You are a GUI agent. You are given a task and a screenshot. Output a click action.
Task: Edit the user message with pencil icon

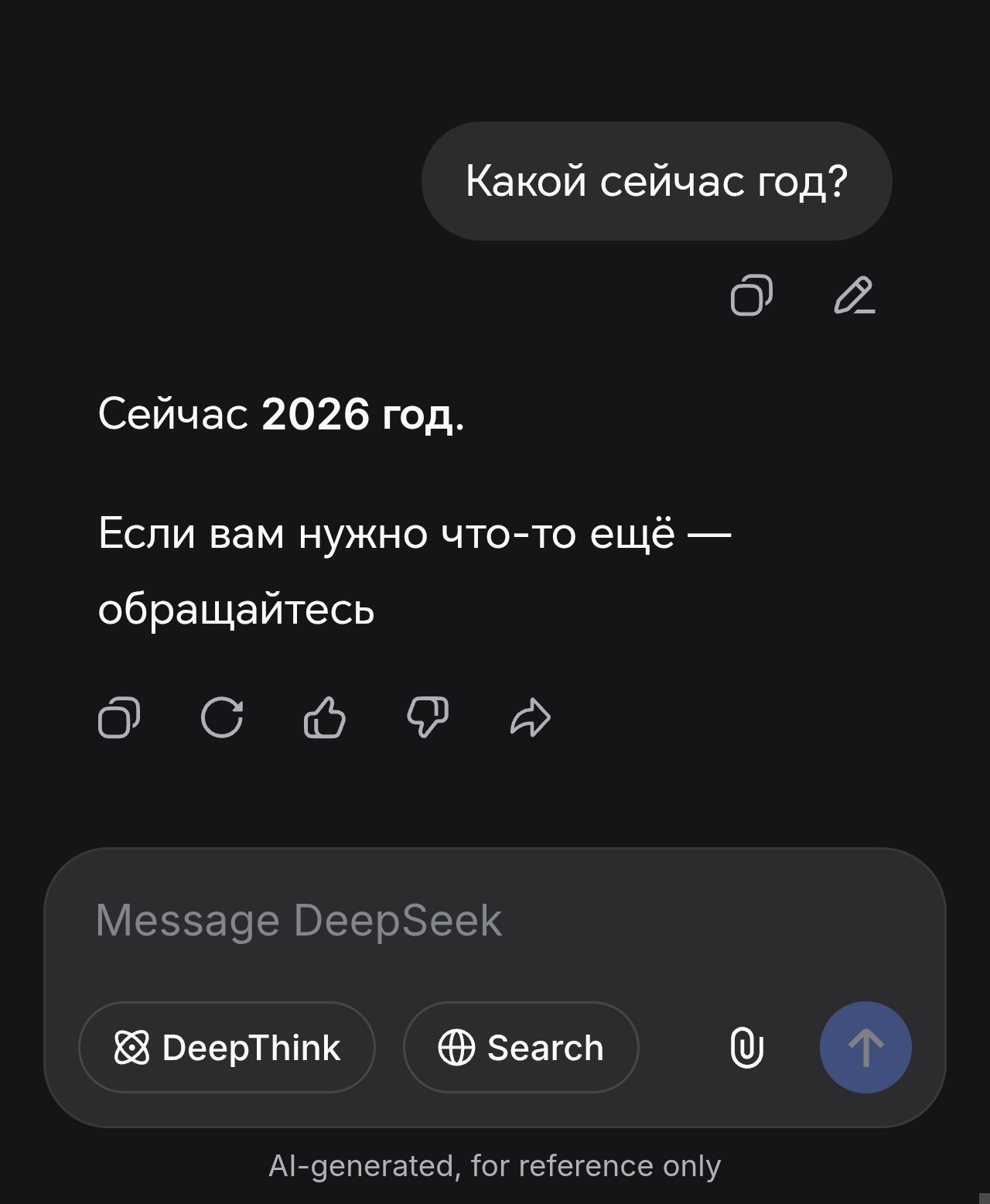tap(854, 296)
